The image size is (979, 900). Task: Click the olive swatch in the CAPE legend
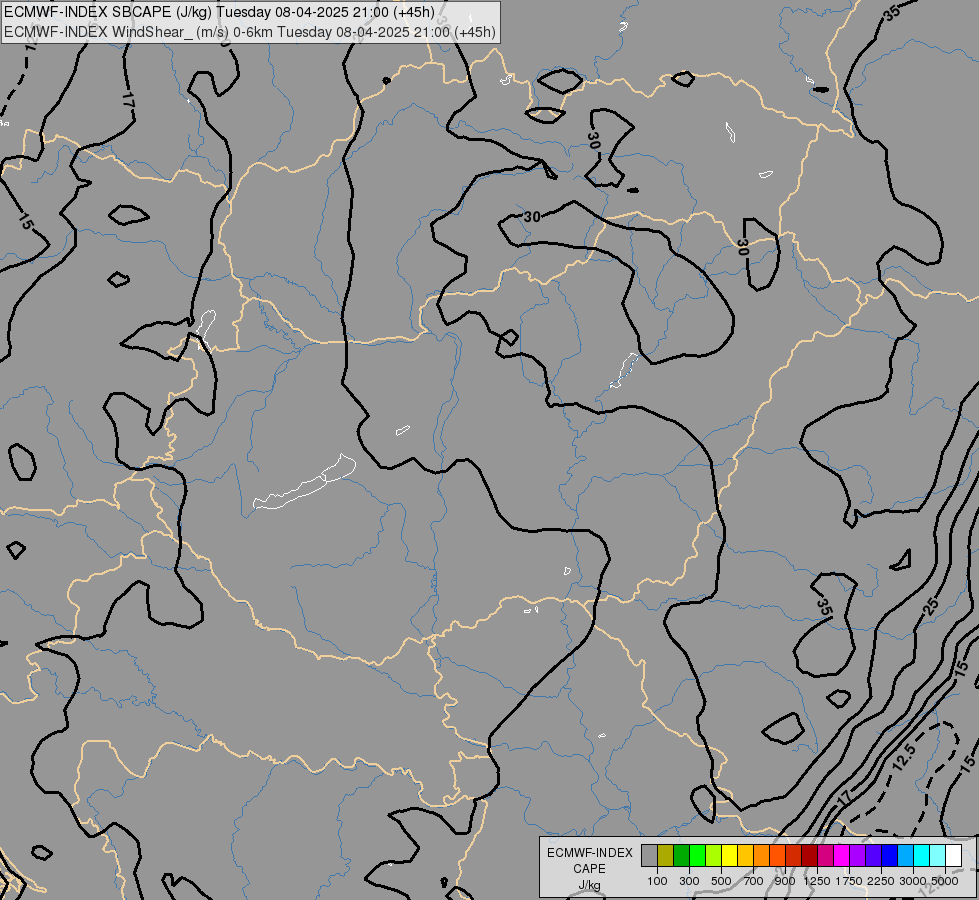click(x=666, y=855)
